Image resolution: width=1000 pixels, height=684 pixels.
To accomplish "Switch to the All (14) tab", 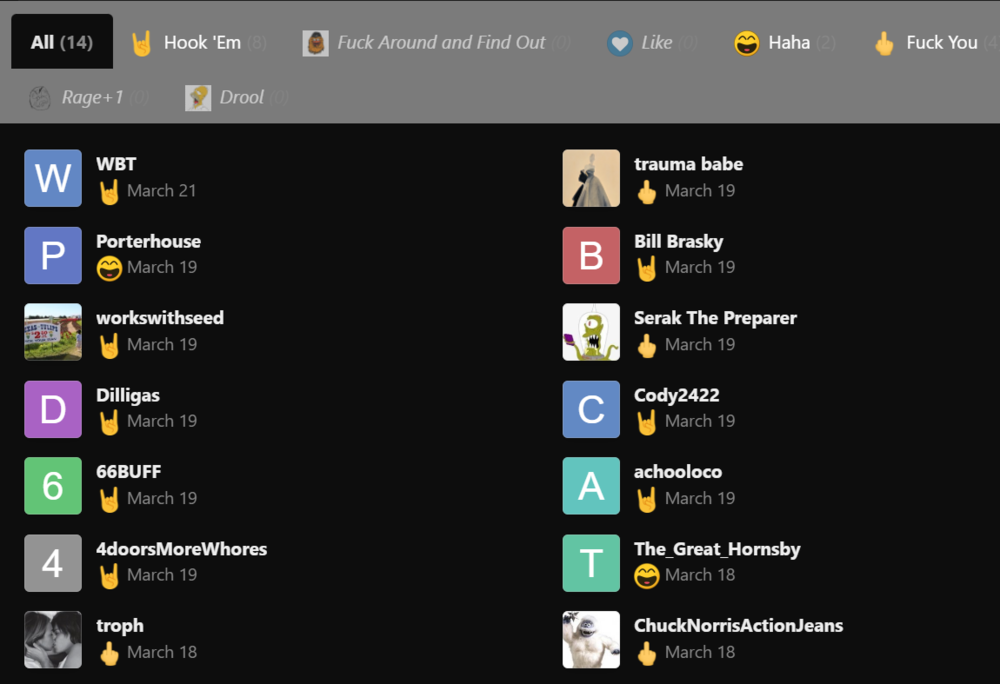I will pos(62,42).
